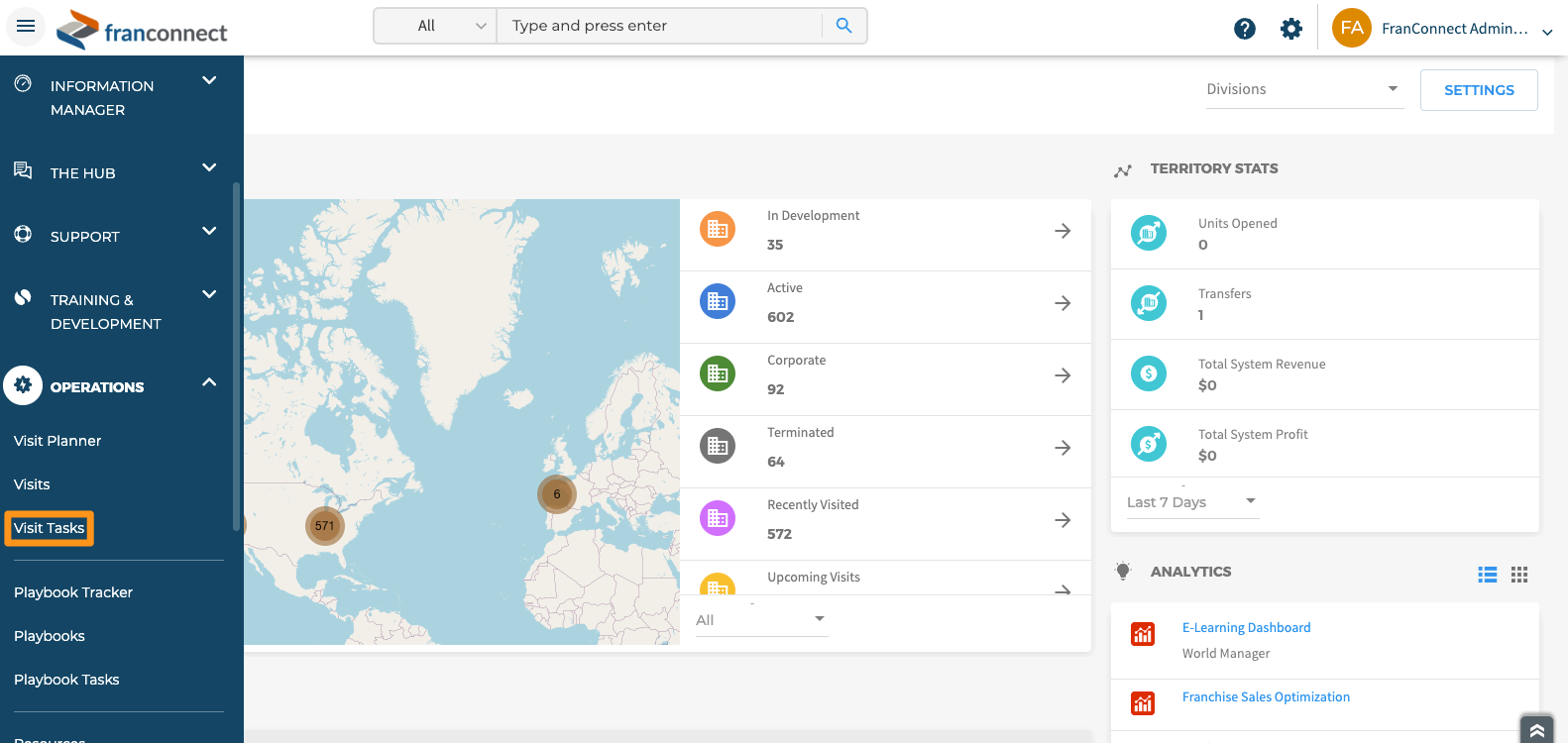The height and width of the screenshot is (743, 1568).
Task: Open the help question mark icon
Action: 1245,29
